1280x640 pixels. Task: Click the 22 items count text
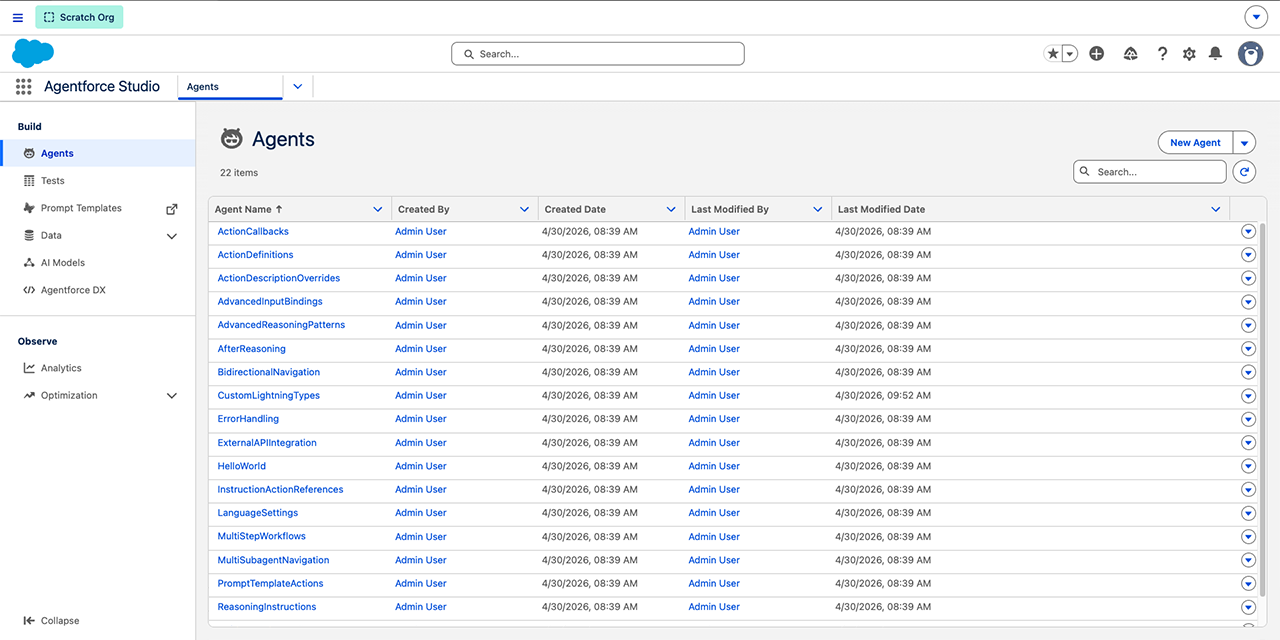pyautogui.click(x=239, y=173)
